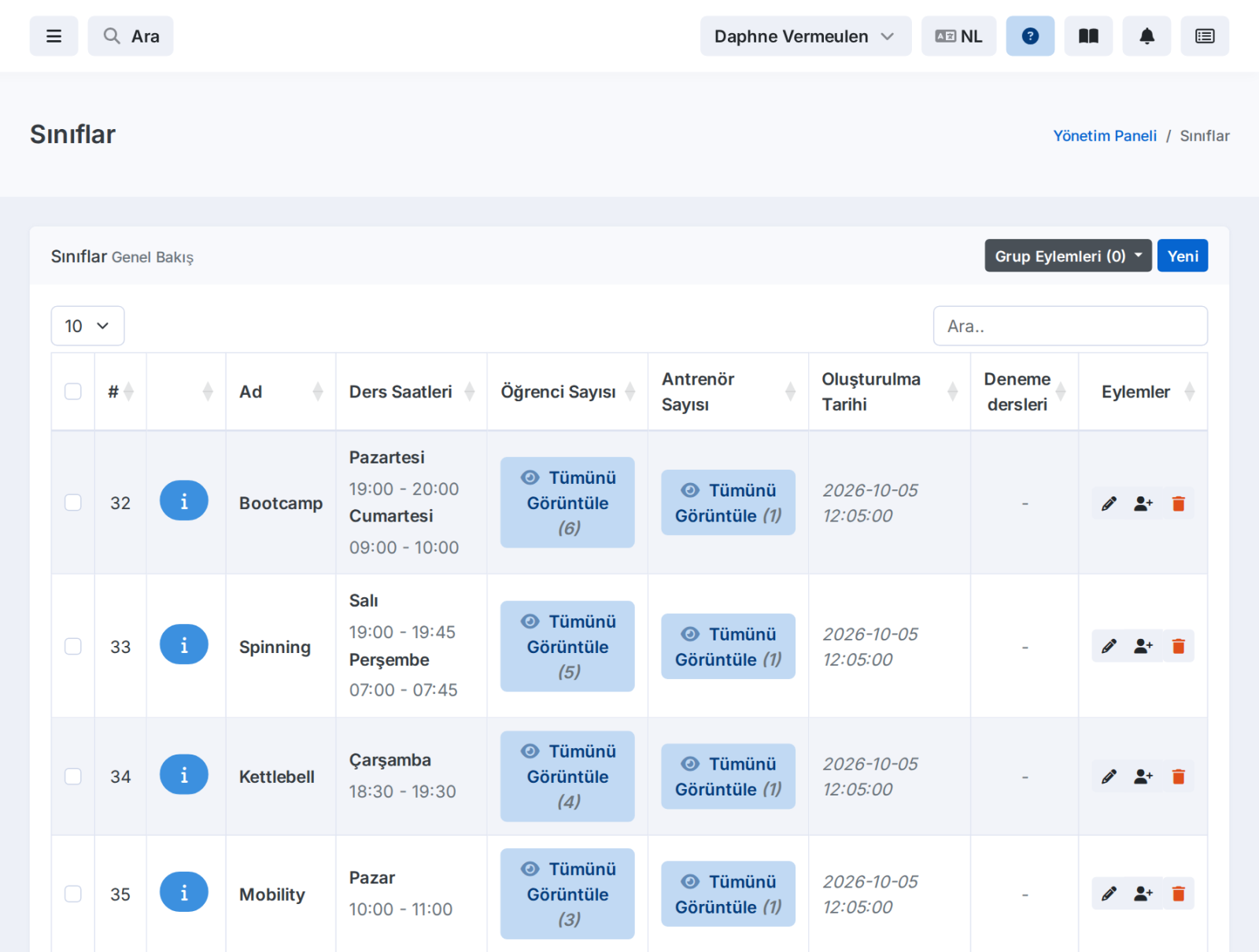
Task: Edit the Mobility class with pencil icon
Action: (x=1109, y=894)
